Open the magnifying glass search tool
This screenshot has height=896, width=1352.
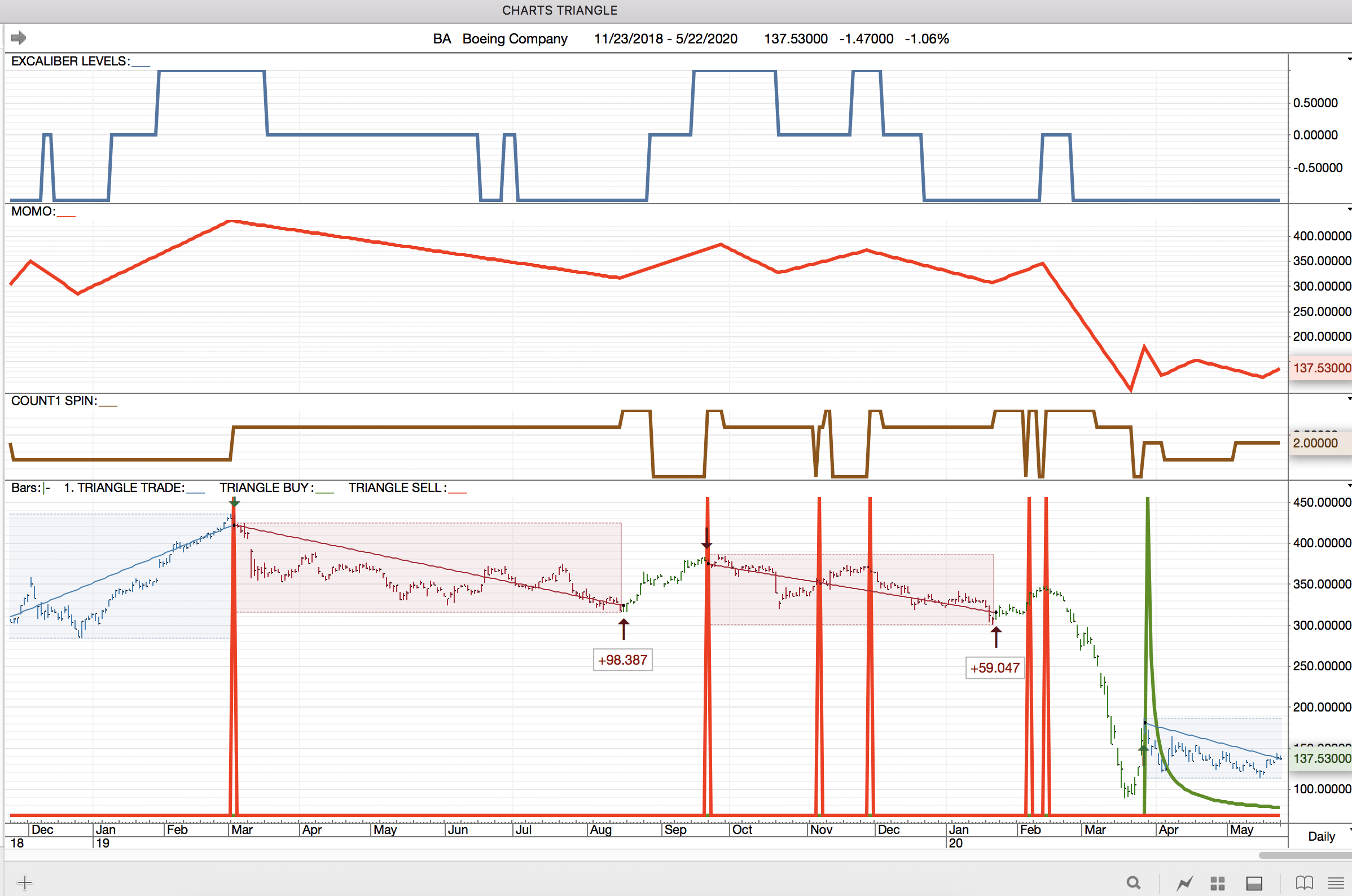point(1134,883)
